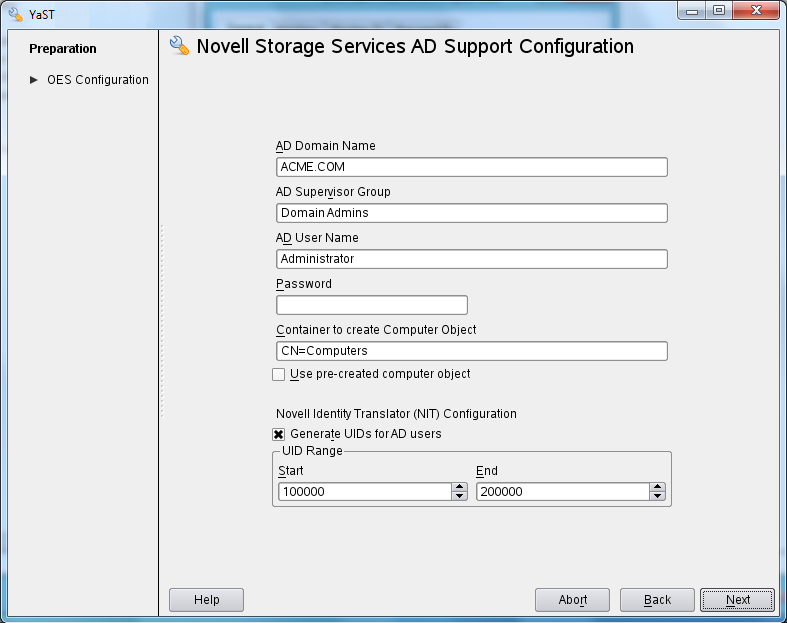
Task: Proceed with the Next button
Action: [x=737, y=600]
